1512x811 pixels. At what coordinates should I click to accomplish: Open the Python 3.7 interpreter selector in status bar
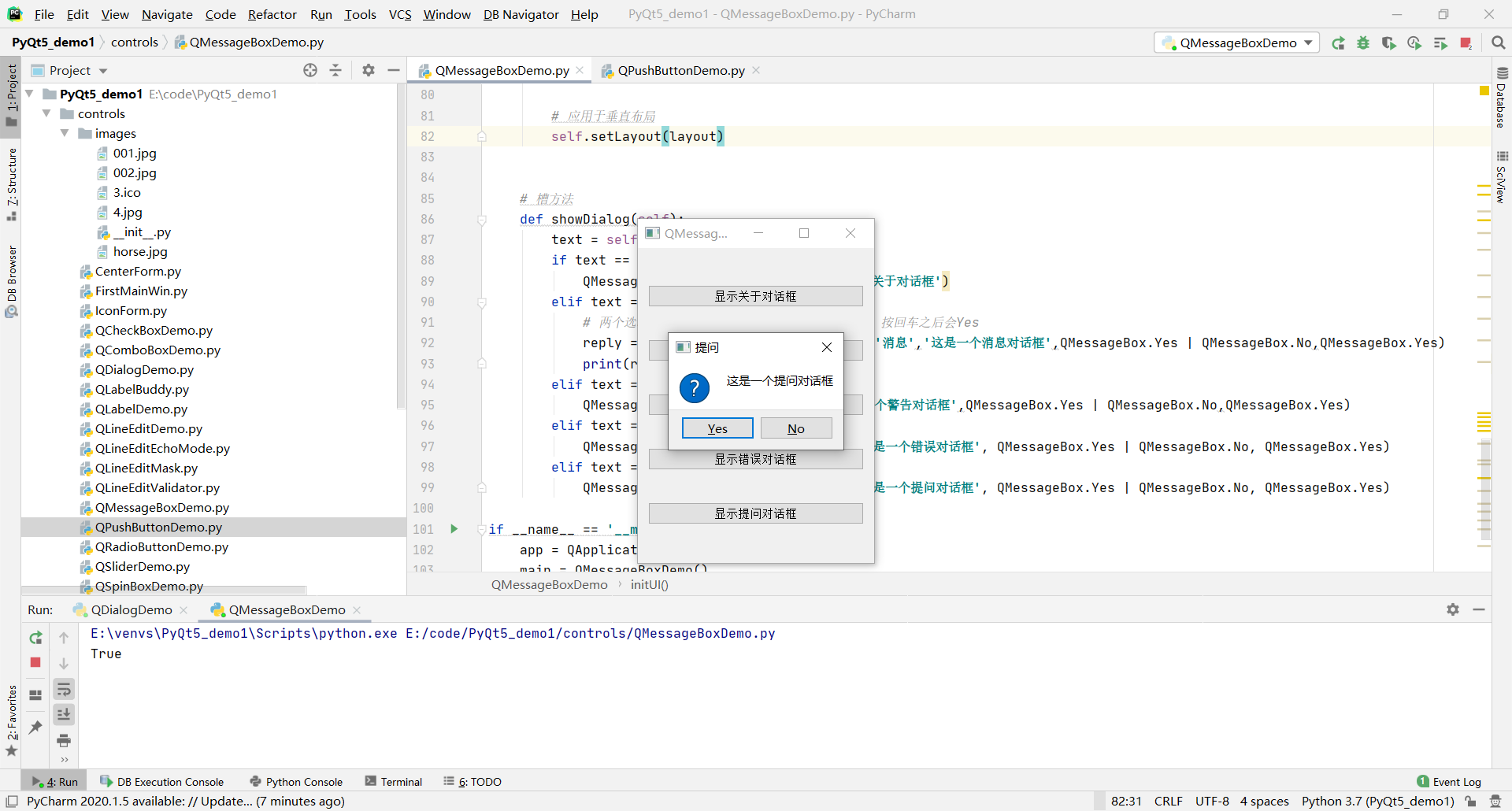tap(1377, 802)
